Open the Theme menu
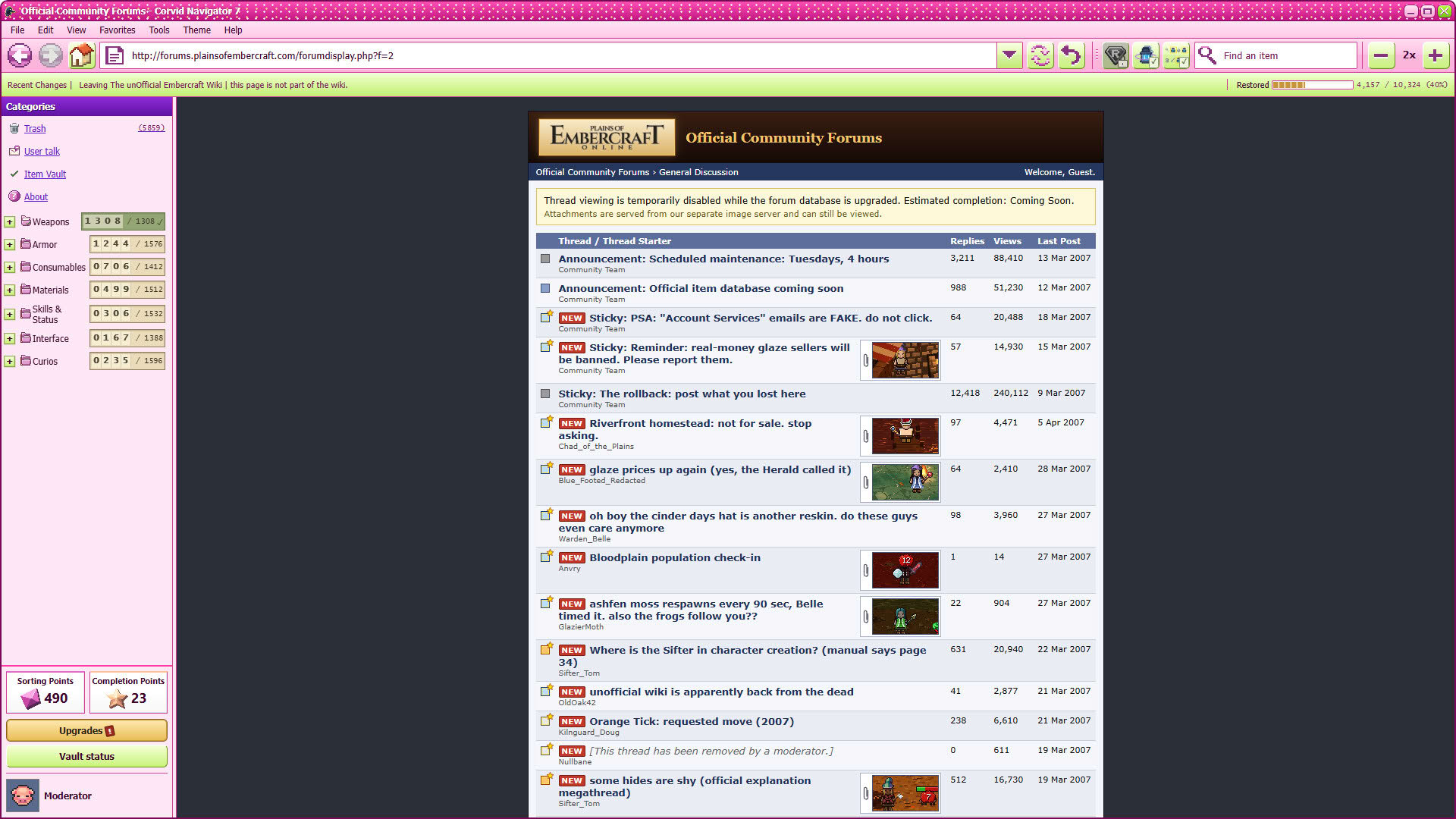 pyautogui.click(x=196, y=30)
